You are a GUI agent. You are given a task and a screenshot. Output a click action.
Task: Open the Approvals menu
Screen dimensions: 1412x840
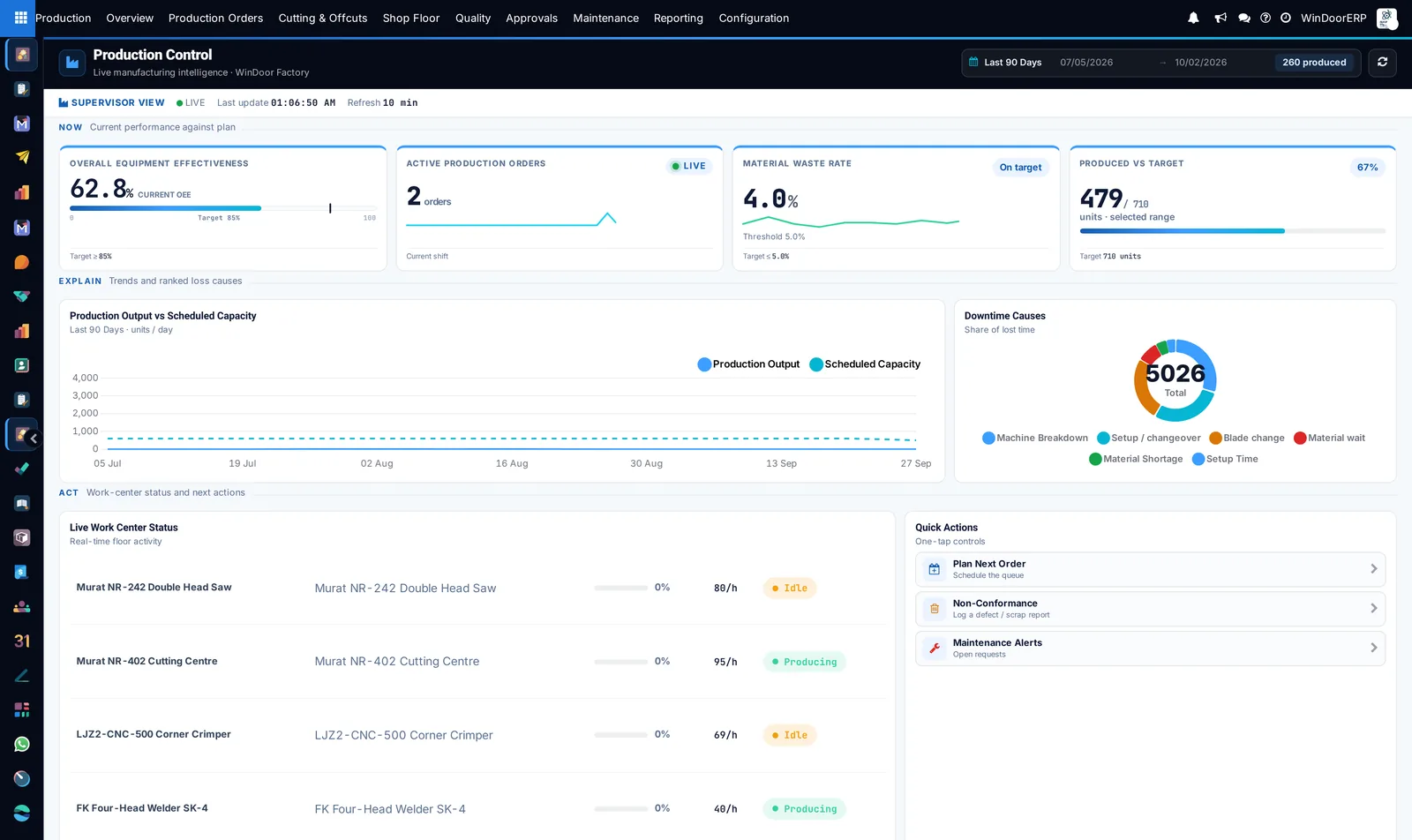click(531, 18)
